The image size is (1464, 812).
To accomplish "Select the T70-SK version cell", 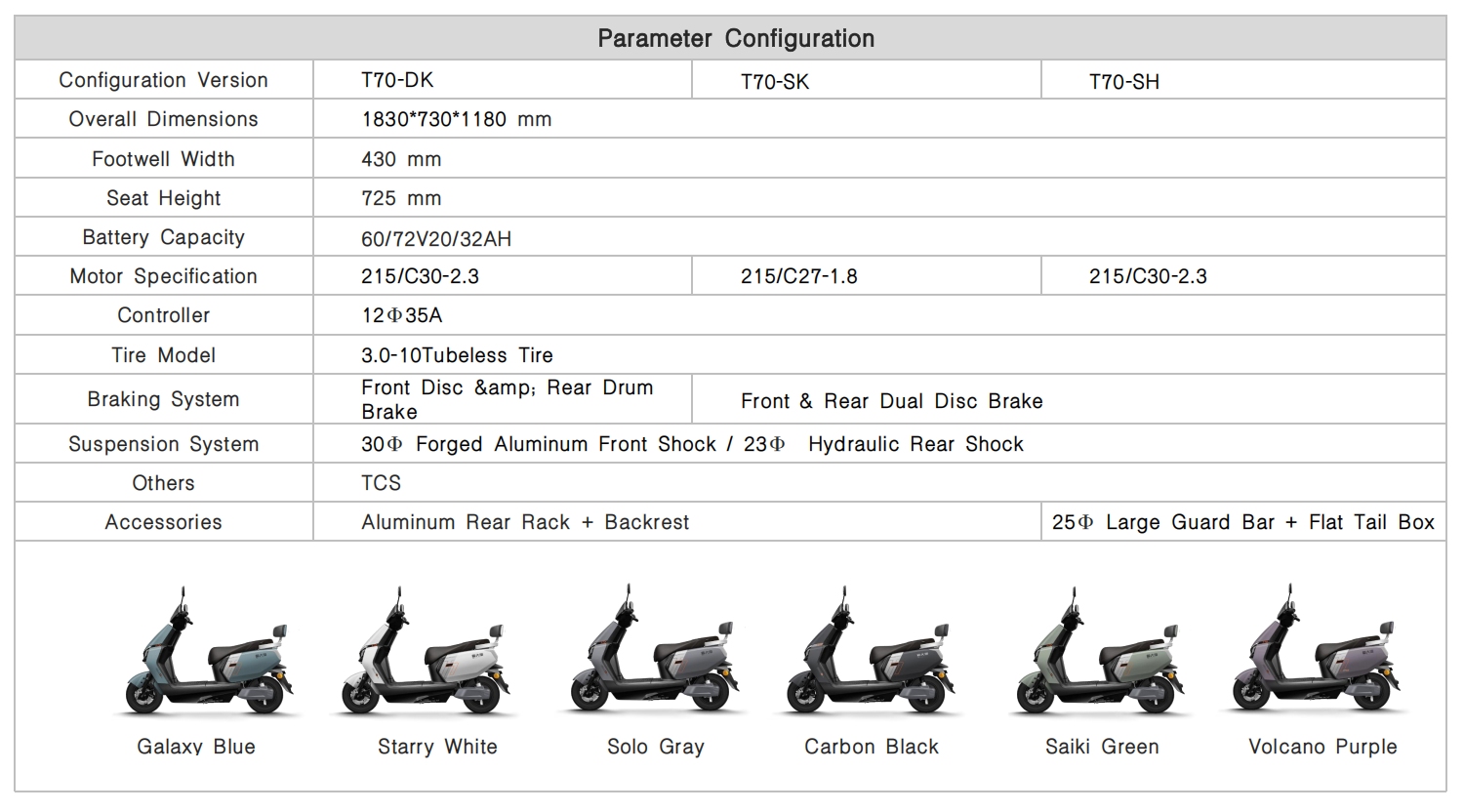I will [x=867, y=80].
